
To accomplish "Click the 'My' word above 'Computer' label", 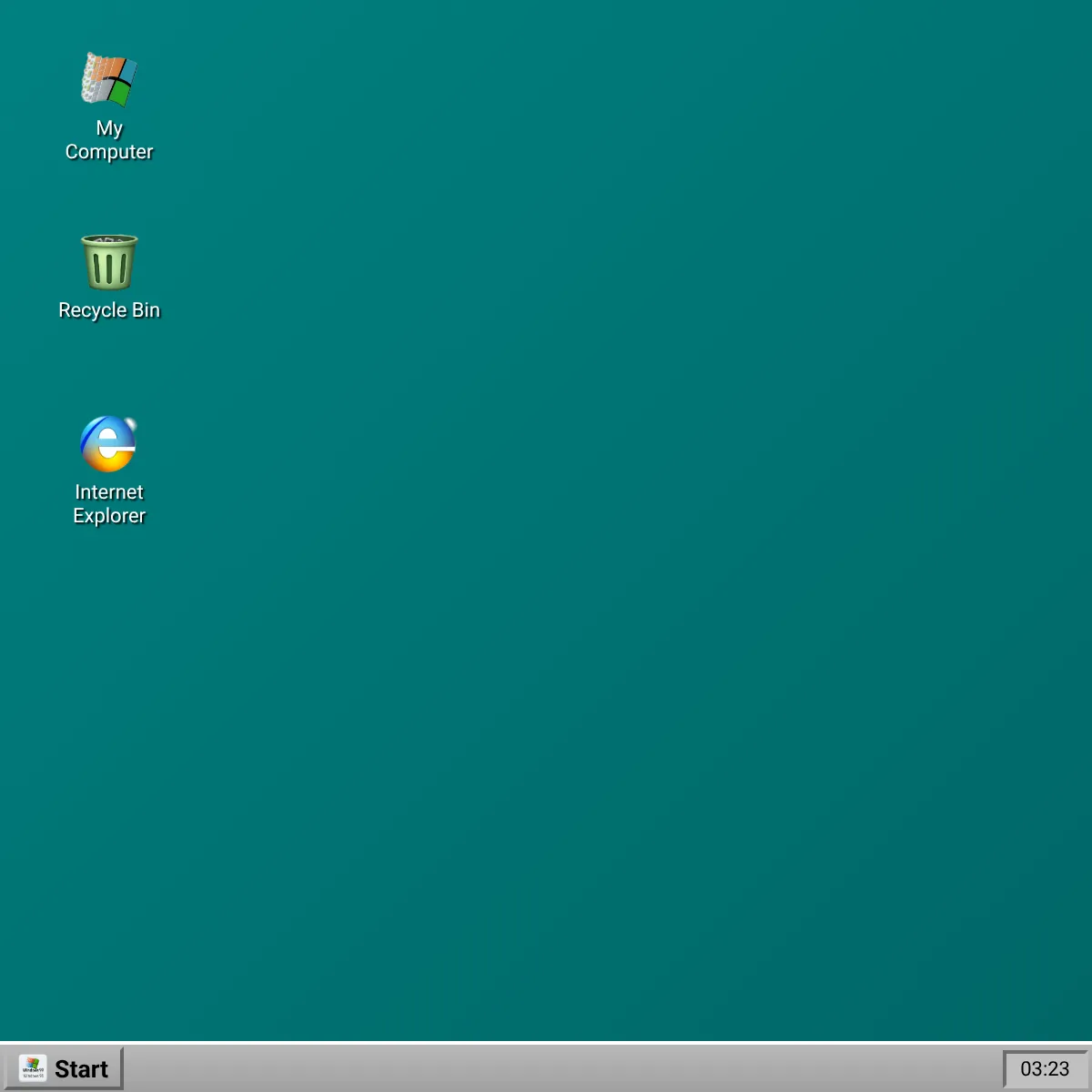I will 109,128.
